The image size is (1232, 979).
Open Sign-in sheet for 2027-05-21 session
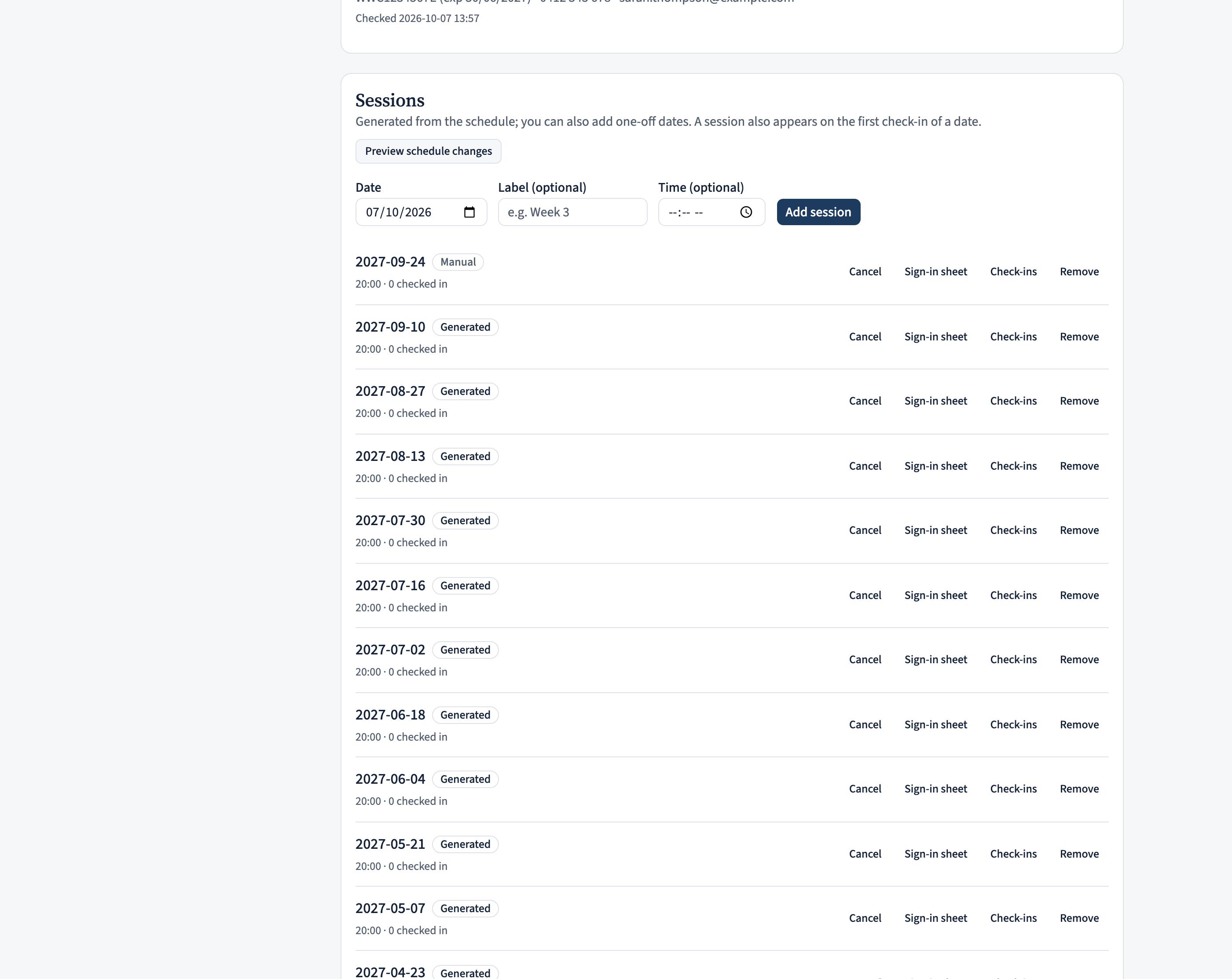pyautogui.click(x=935, y=854)
